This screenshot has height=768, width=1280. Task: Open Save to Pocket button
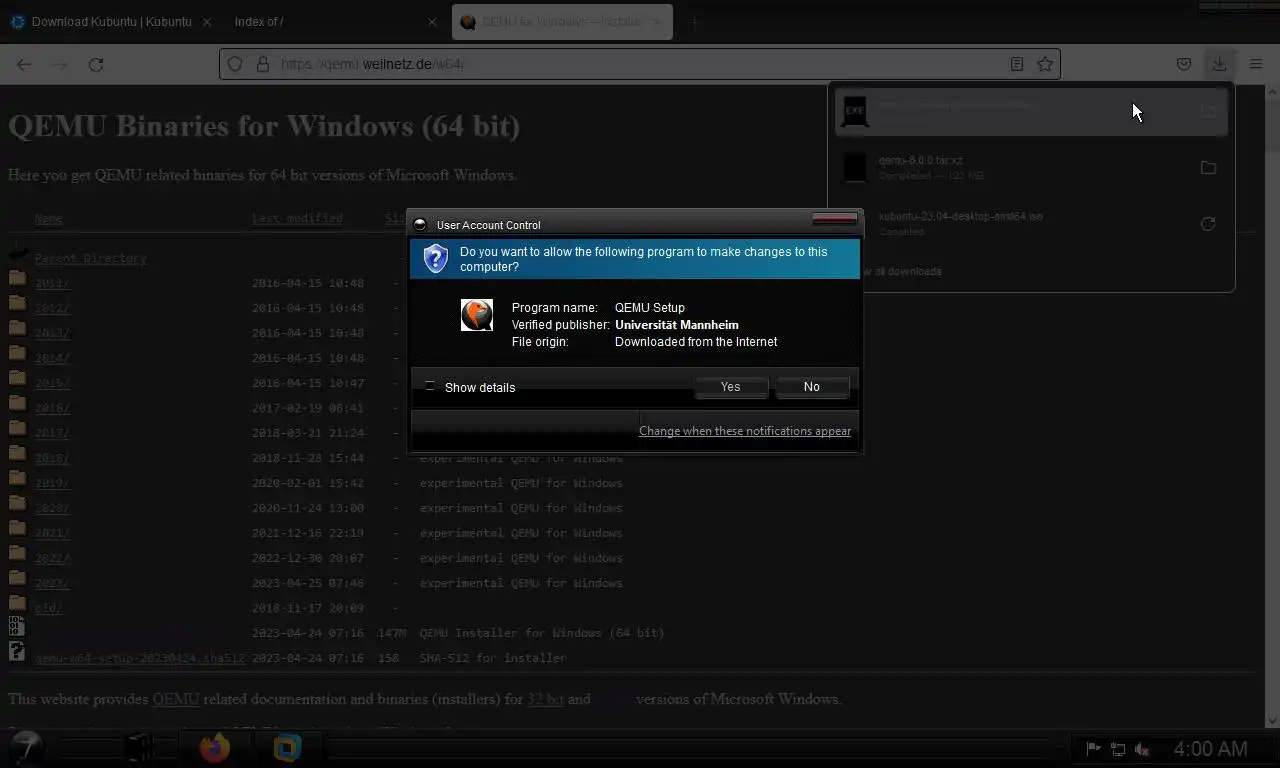pos(1184,64)
